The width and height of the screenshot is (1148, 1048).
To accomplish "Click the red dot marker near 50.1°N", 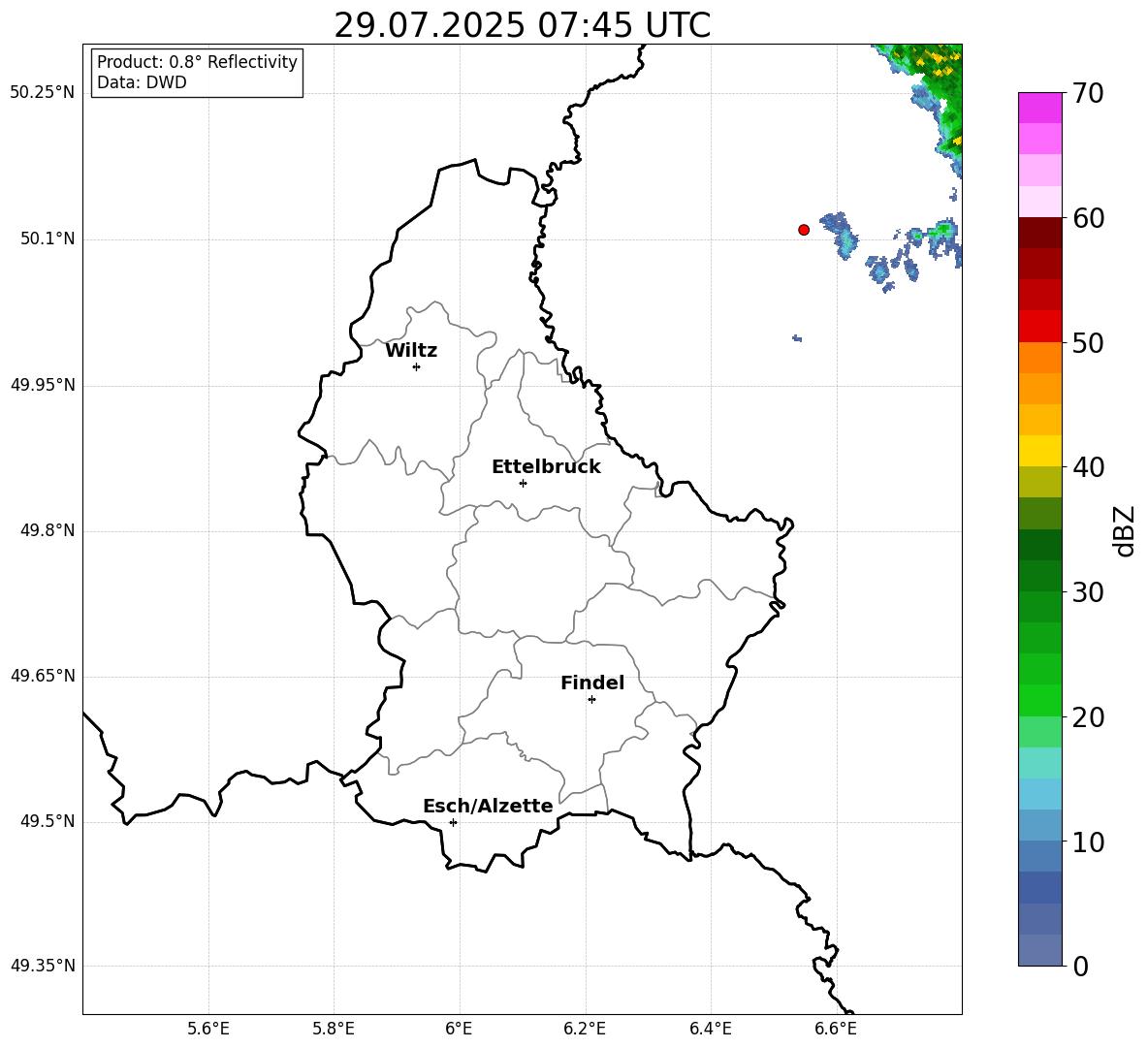I will pyautogui.click(x=803, y=230).
